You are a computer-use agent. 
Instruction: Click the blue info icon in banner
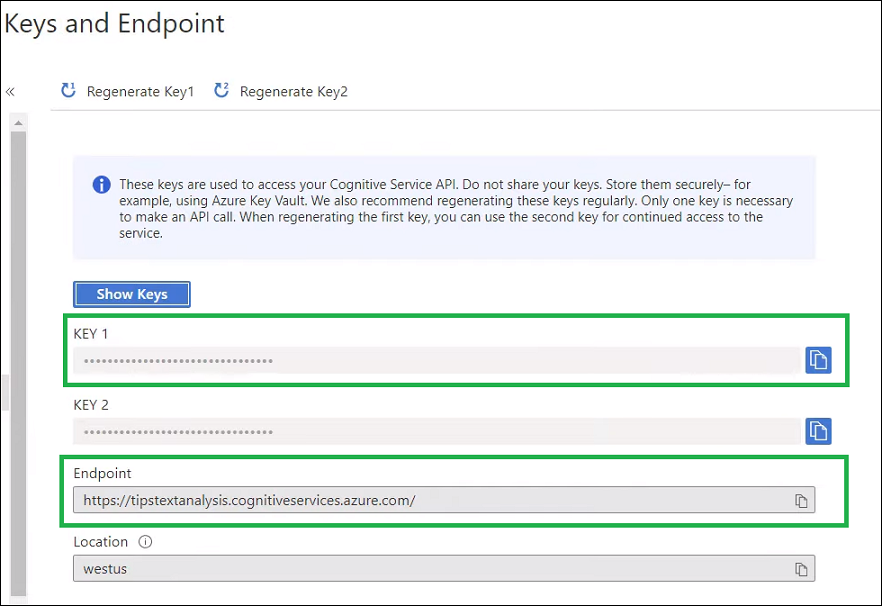[x=101, y=185]
